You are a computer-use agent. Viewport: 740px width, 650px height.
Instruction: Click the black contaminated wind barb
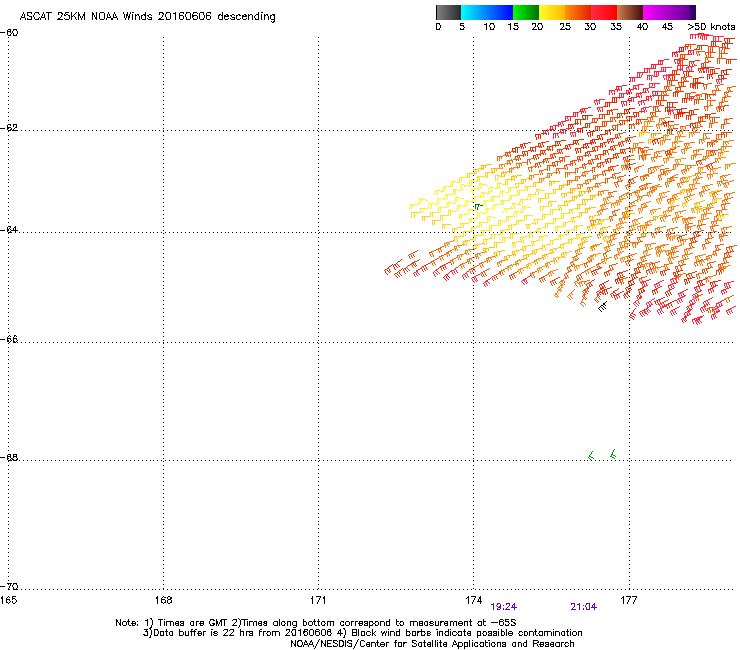[603, 307]
